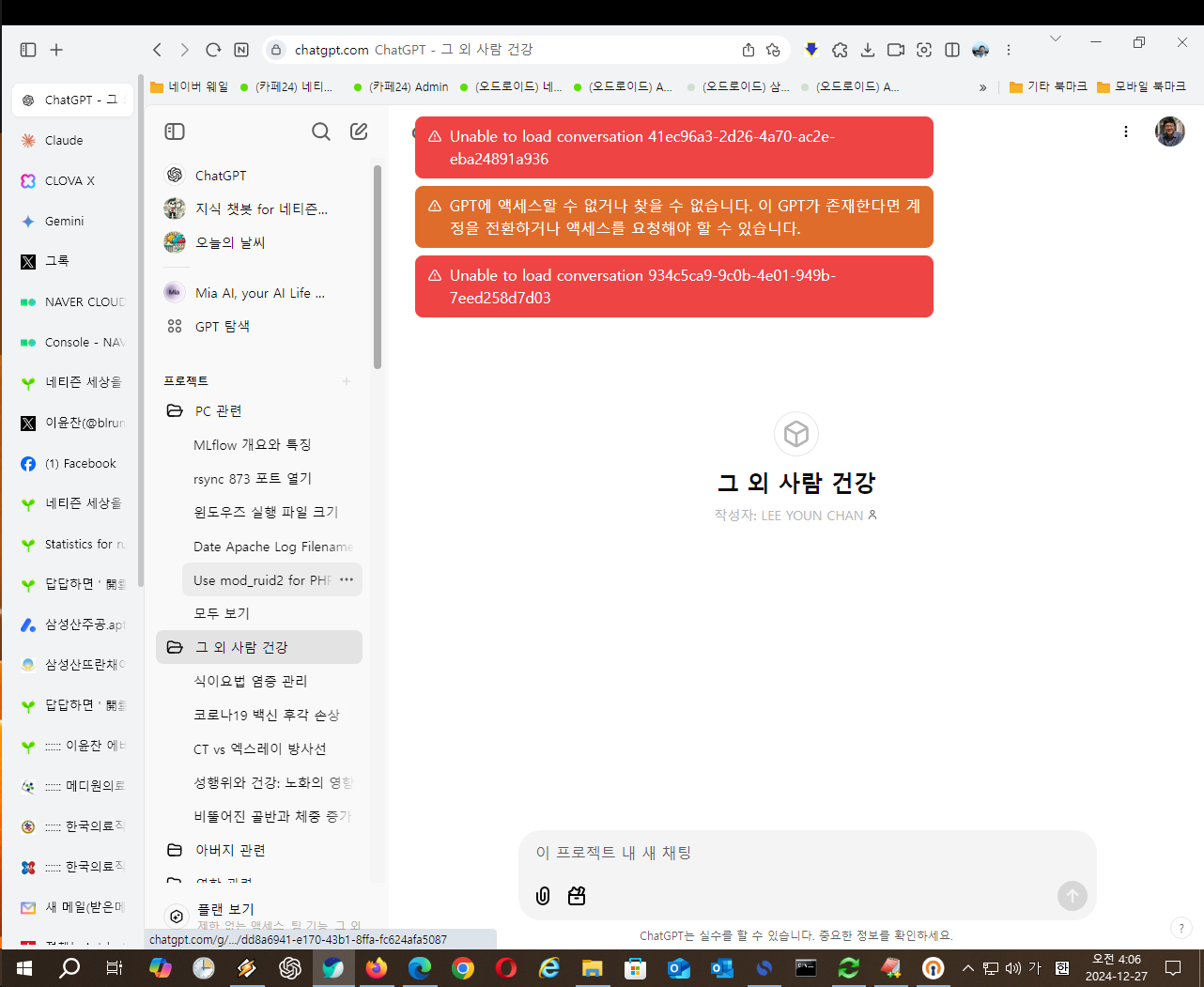Toggle the ChatGPT sidebar panel icon
The image size is (1204, 987).
pos(175,131)
